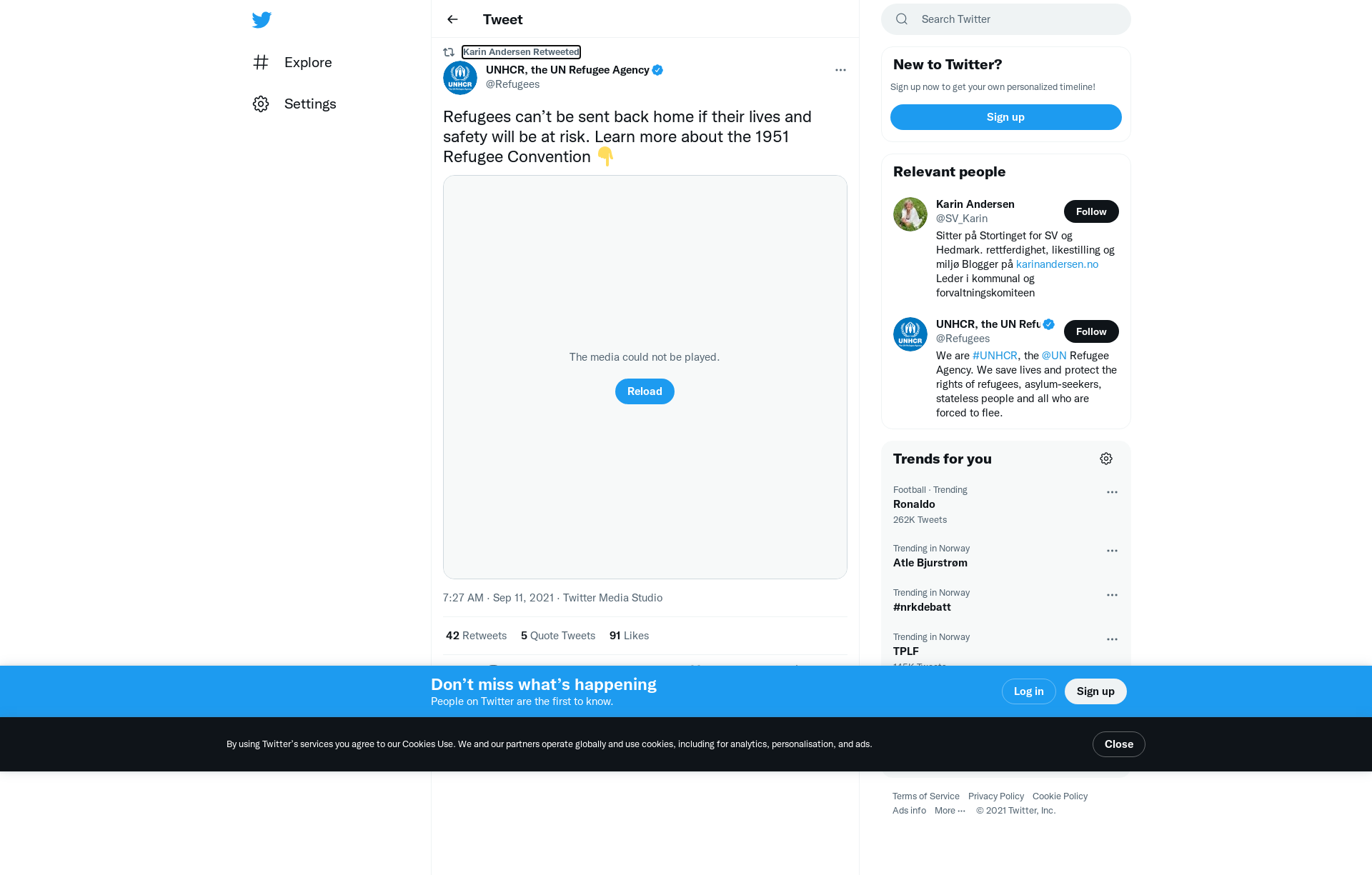Screen dimensions: 1372x875
Task: View the 5 Quote Tweets
Action: click(x=558, y=636)
